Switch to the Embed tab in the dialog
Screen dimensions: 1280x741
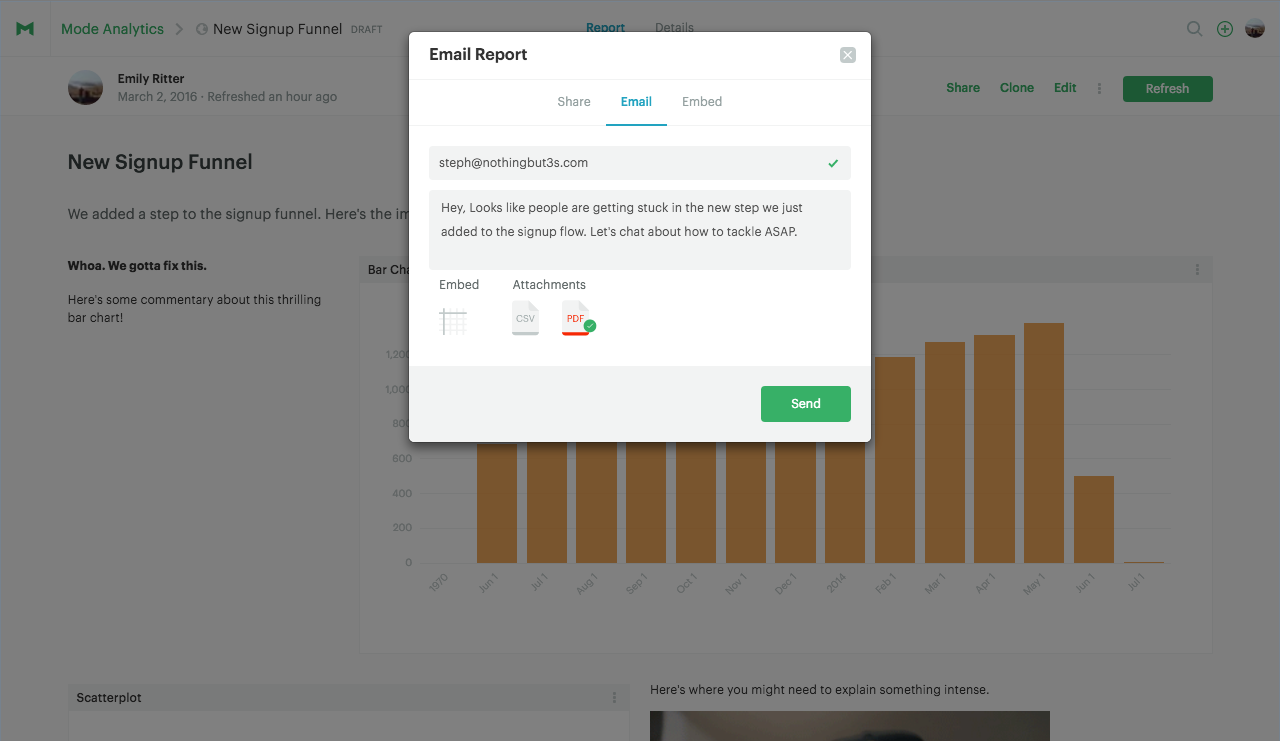click(x=702, y=102)
